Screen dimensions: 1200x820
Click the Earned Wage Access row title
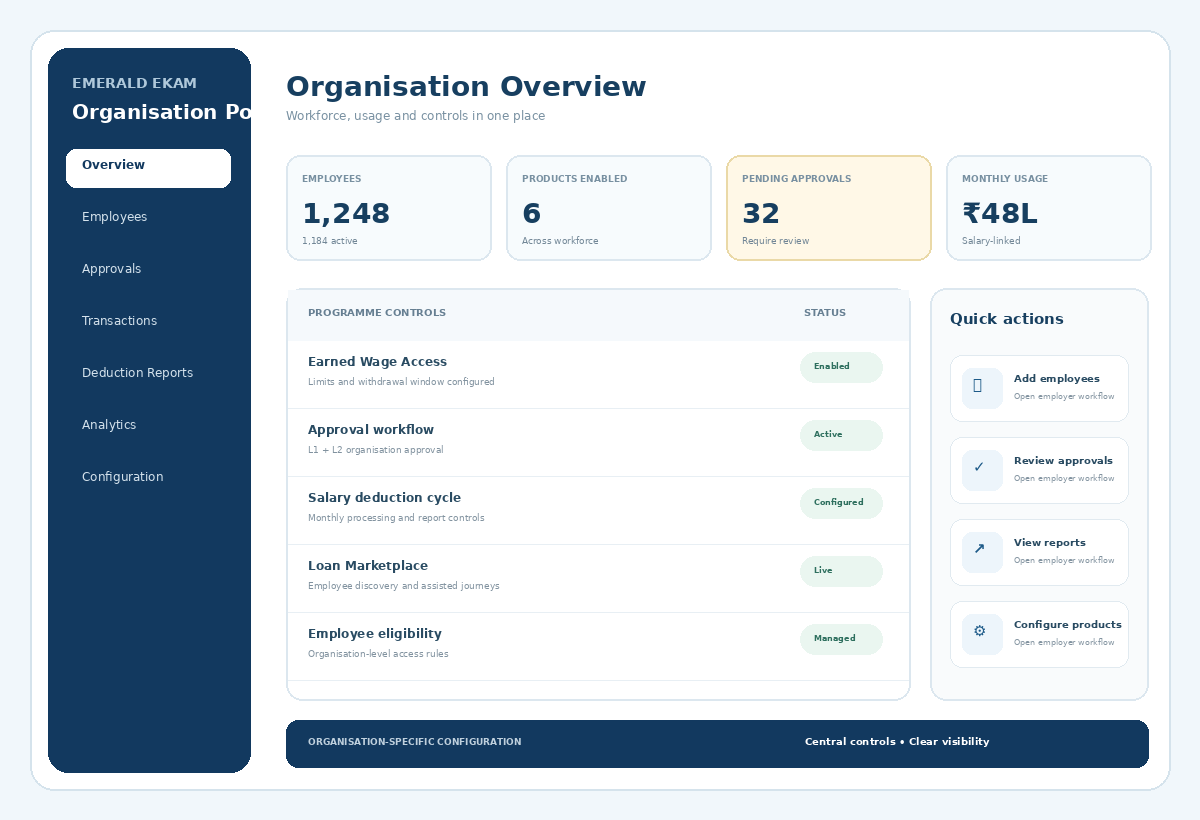377,362
